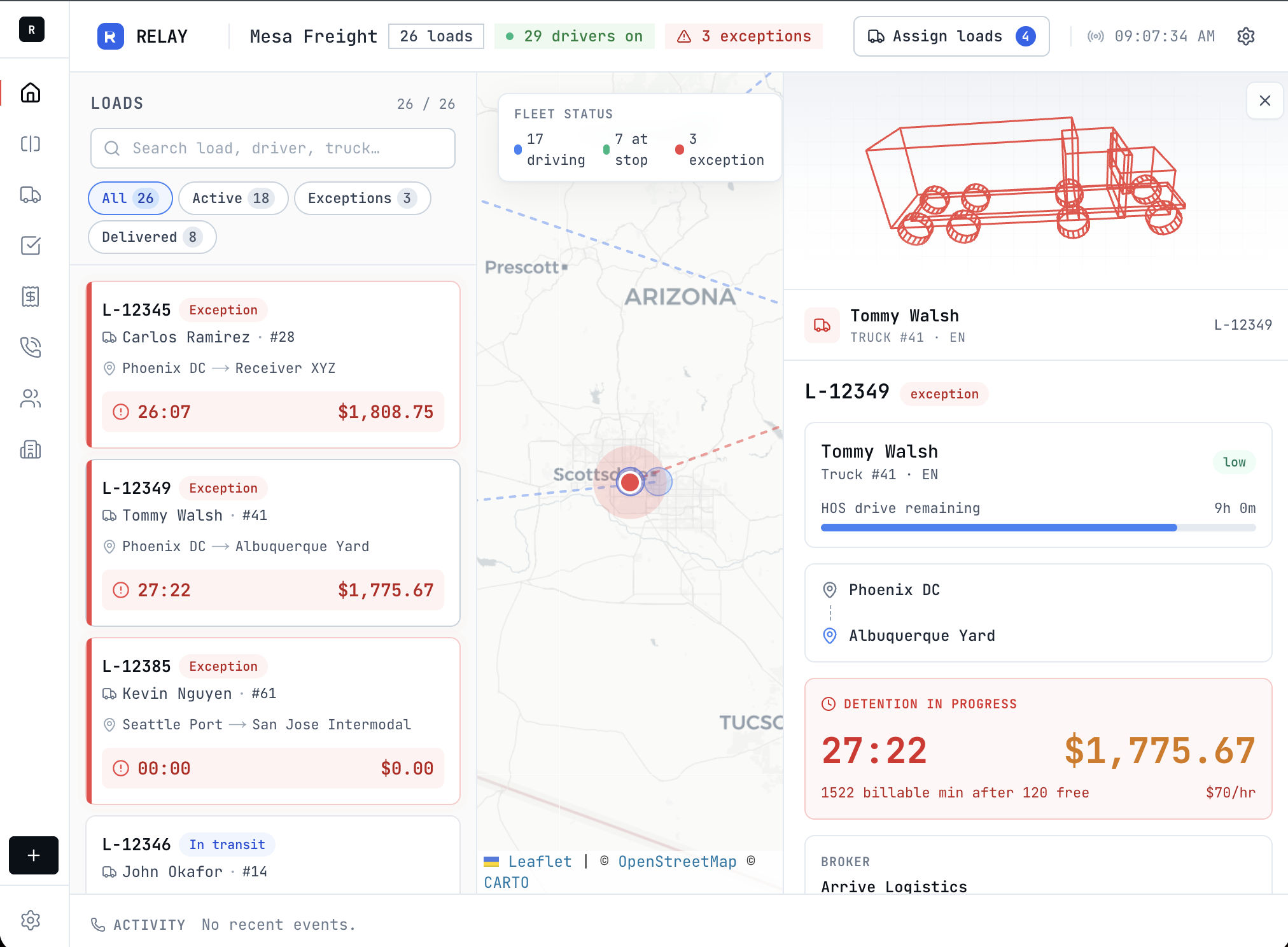Open the checklist tasks sidebar icon
The width and height of the screenshot is (1288, 947).
[x=31, y=246]
